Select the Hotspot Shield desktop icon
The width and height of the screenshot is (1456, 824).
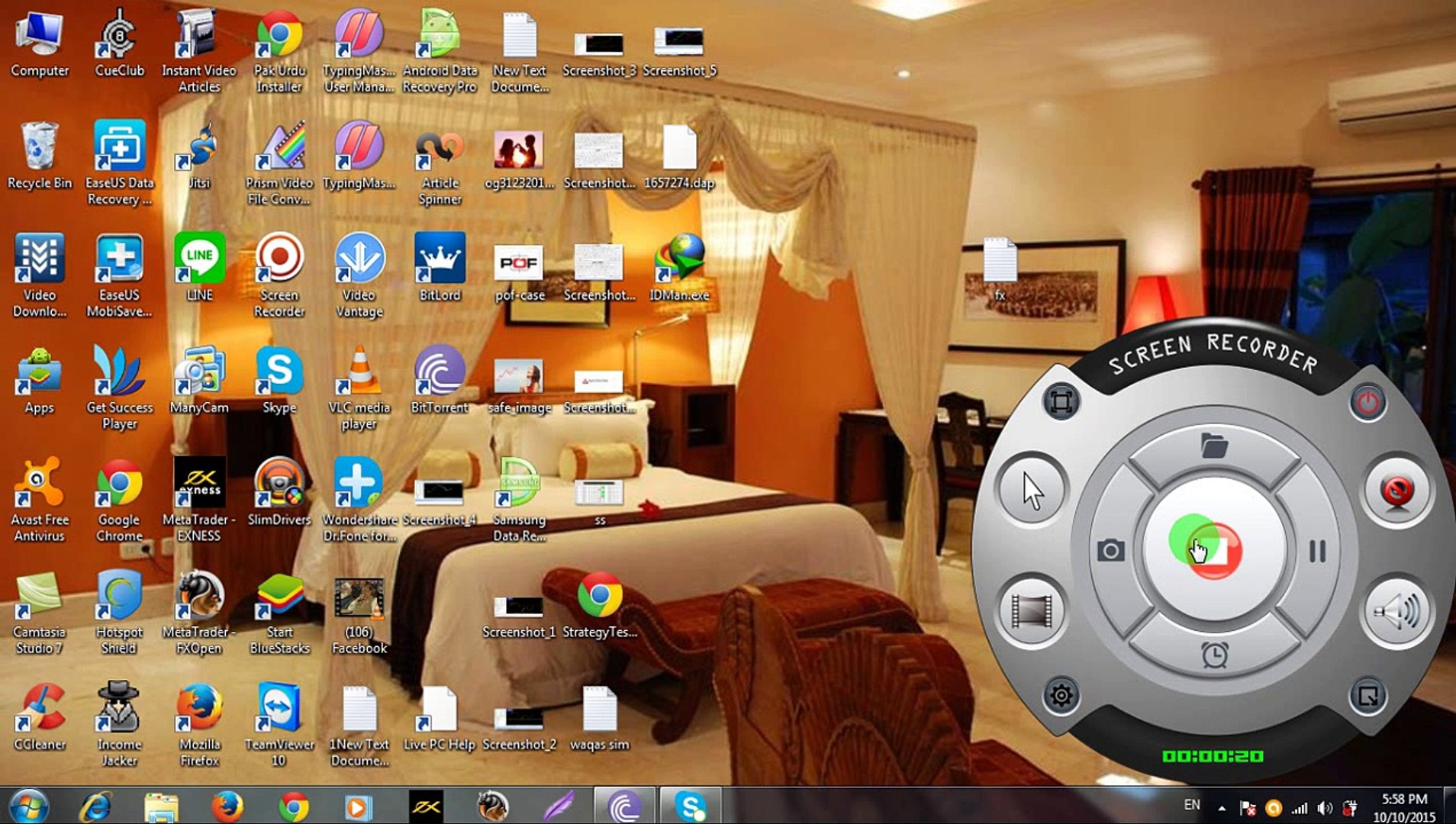[x=119, y=613]
